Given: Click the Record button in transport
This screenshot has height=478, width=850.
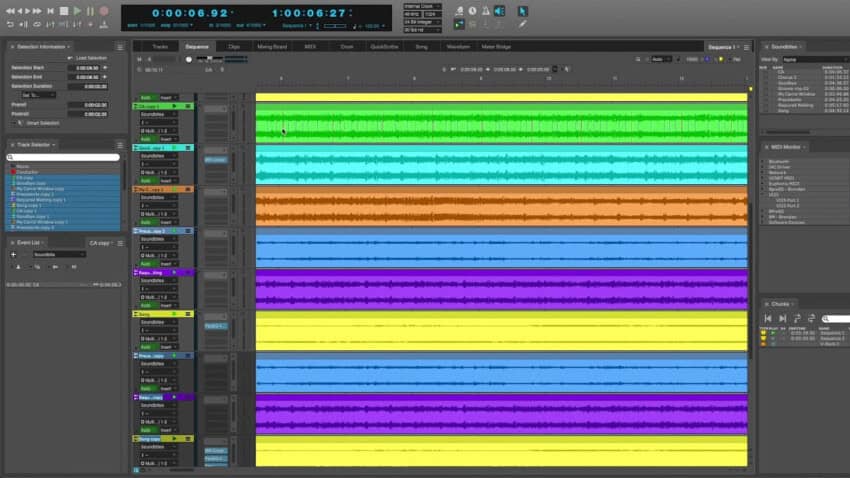Looking at the screenshot, I should pyautogui.click(x=103, y=11).
